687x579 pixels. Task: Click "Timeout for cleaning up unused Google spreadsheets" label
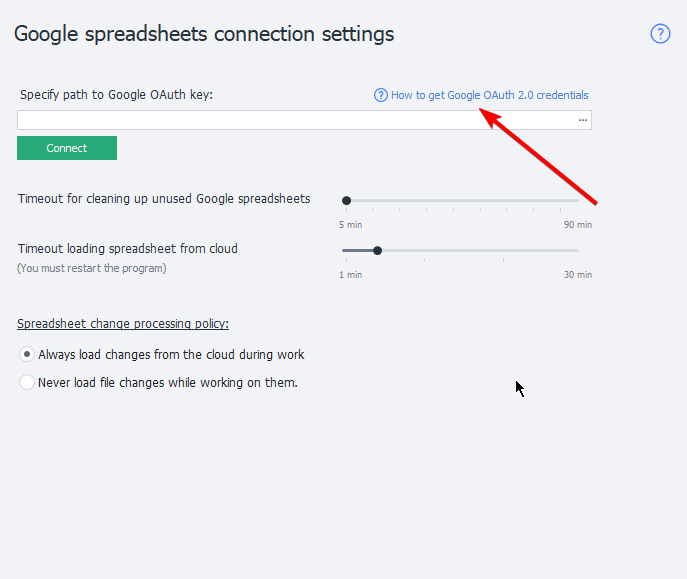[164, 199]
